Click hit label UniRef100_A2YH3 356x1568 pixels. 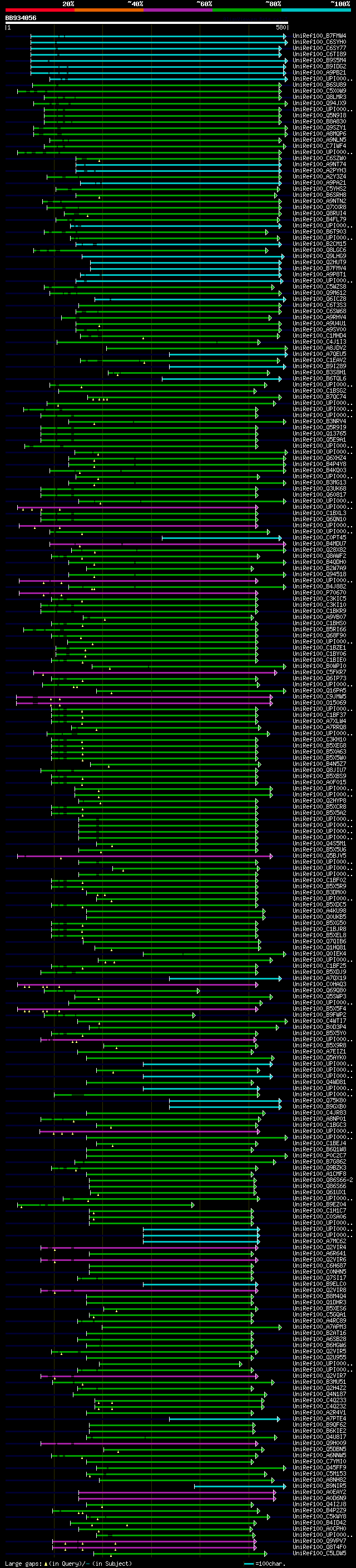click(319, 170)
